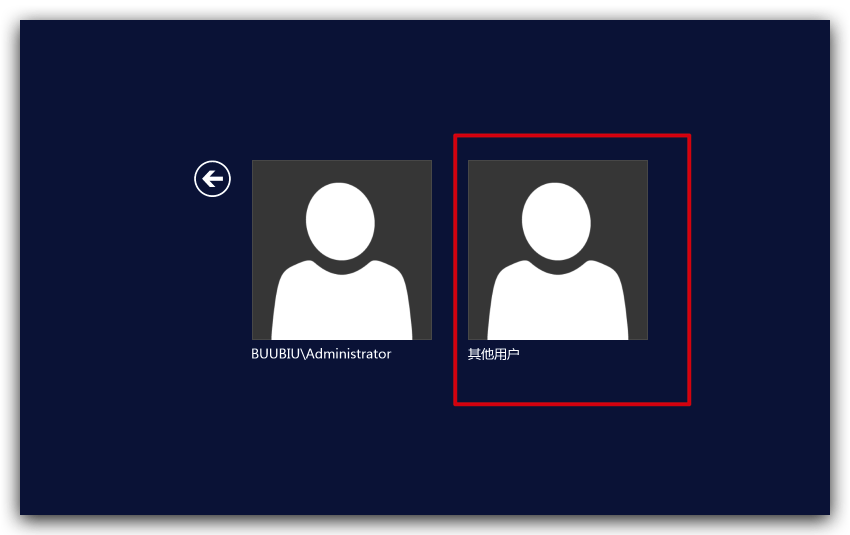This screenshot has width=850, height=535.
Task: Go back using the left arrow button
Action: click(x=212, y=179)
